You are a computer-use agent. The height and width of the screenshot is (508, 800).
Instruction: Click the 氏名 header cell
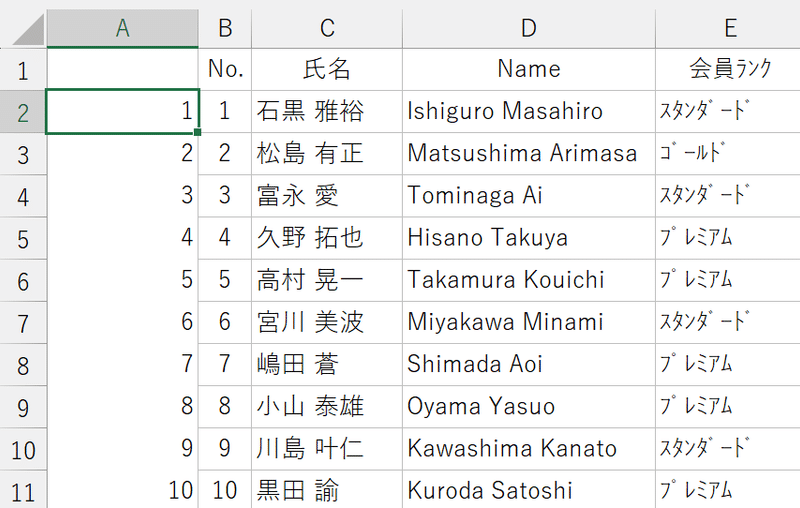[327, 69]
